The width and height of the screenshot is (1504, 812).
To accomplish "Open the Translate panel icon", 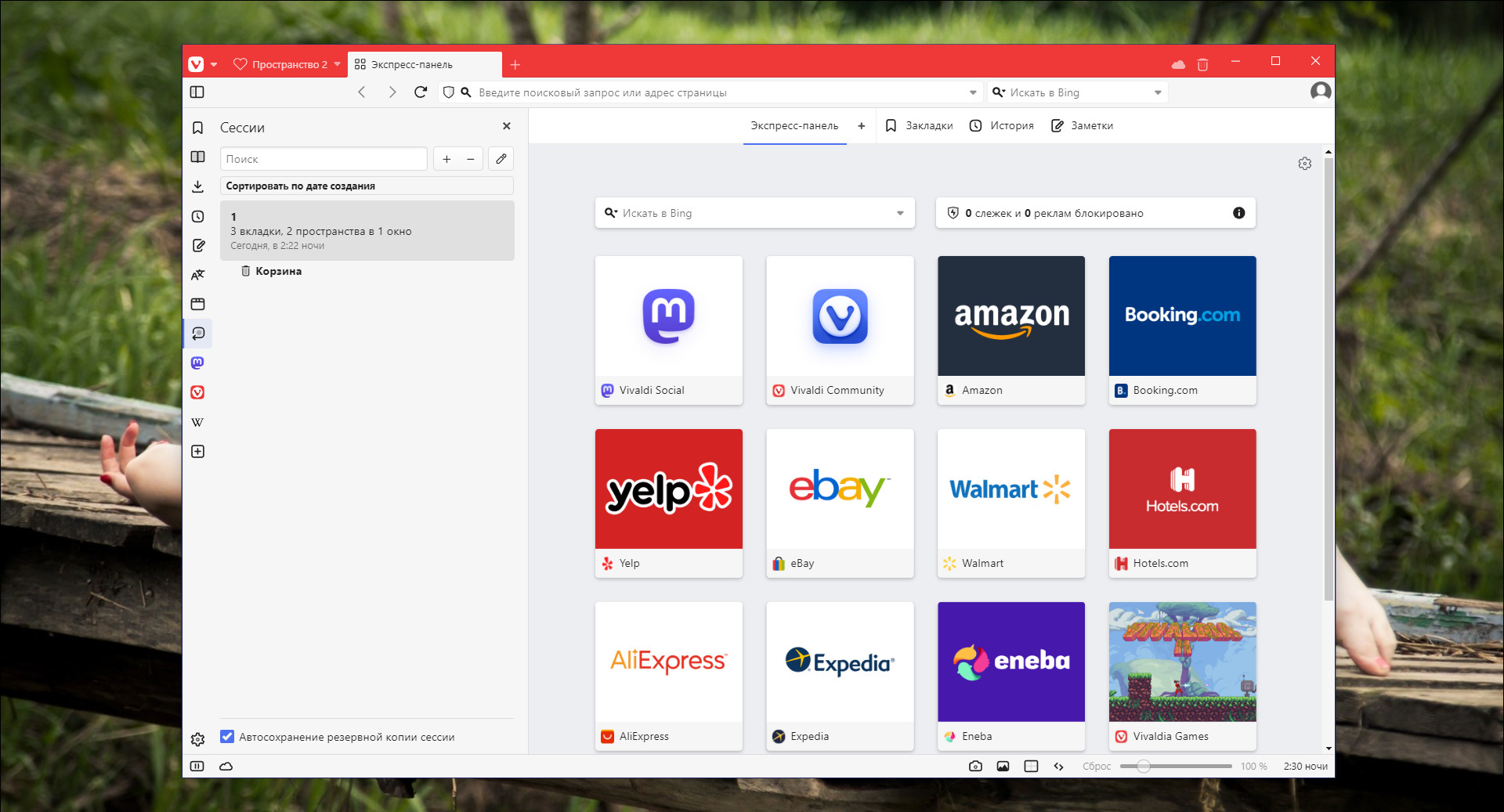I will coord(197,275).
